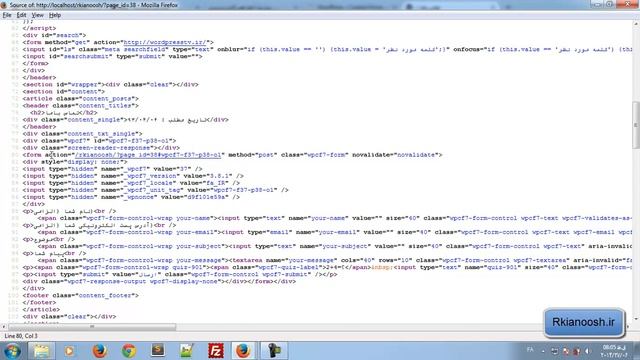This screenshot has width=640, height=360.
Task: Click the wordpresstv.ir form action link
Action: [x=165, y=42]
